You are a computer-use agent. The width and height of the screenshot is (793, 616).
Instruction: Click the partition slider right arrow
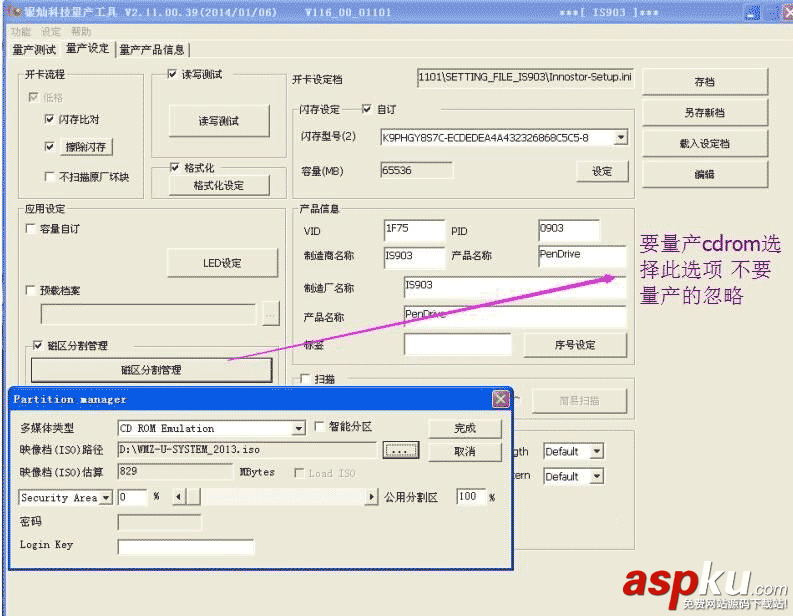click(x=372, y=497)
